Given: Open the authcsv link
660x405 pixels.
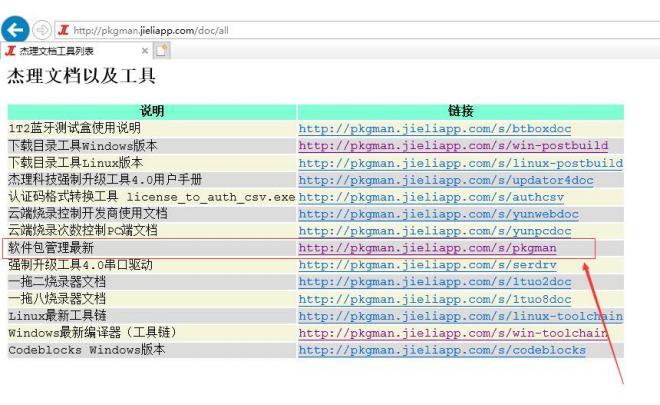Looking at the screenshot, I should [x=431, y=197].
